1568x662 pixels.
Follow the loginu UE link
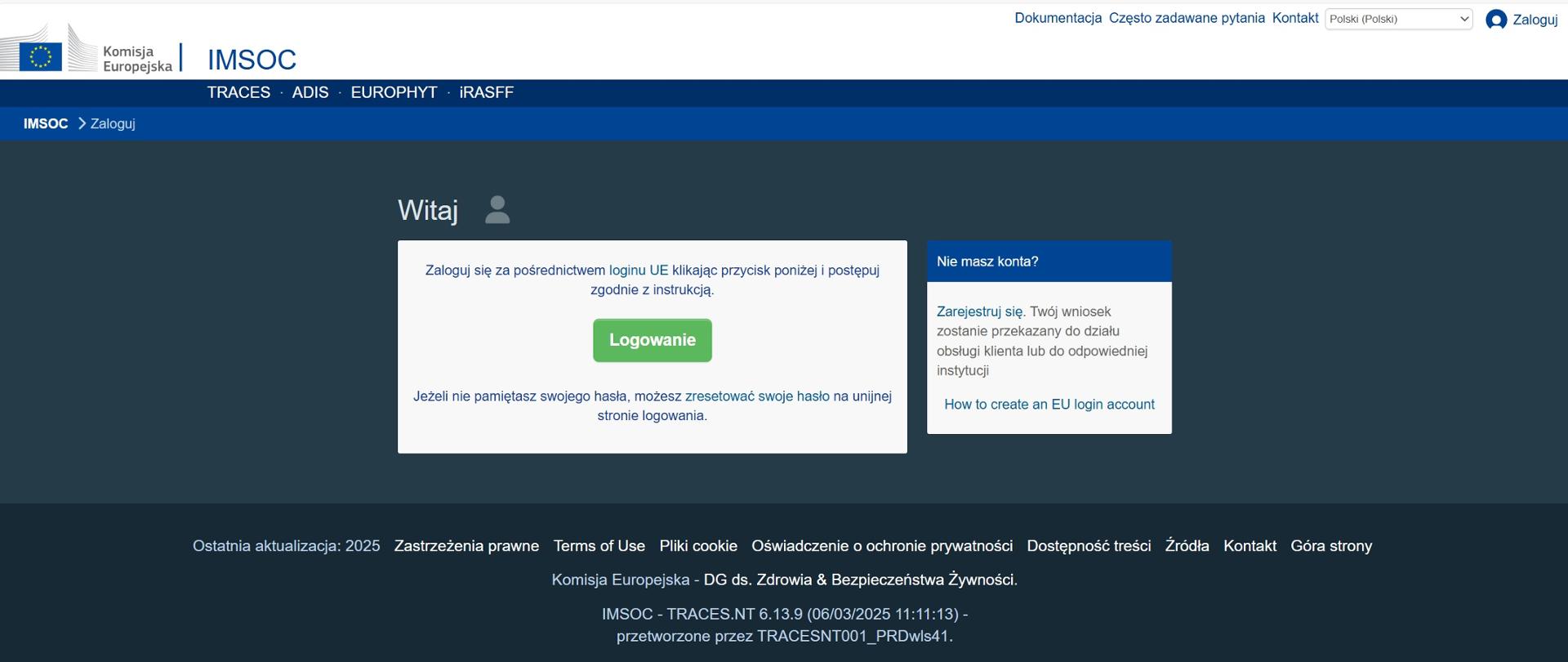coord(639,270)
